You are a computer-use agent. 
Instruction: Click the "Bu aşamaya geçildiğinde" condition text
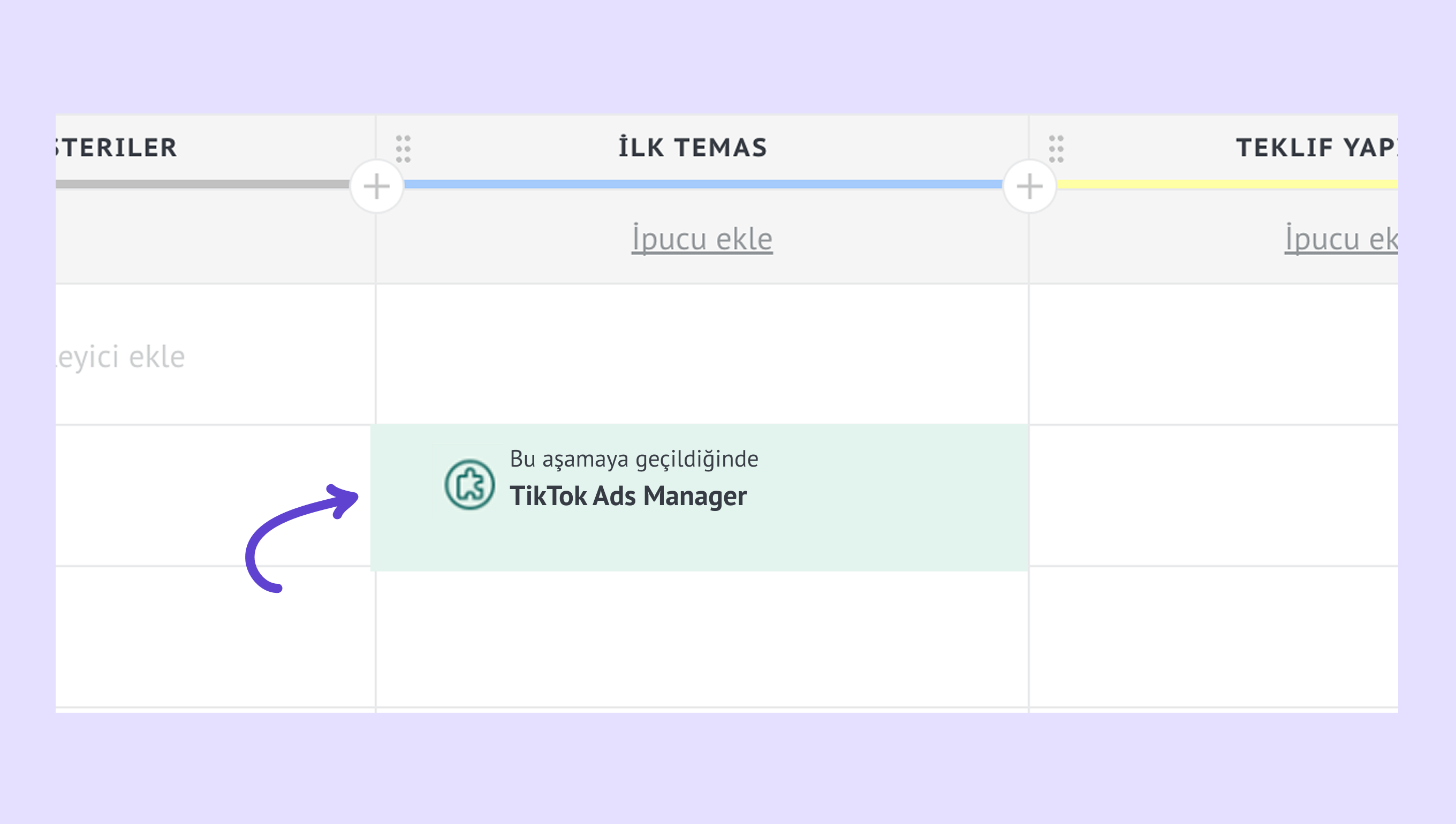click(633, 459)
